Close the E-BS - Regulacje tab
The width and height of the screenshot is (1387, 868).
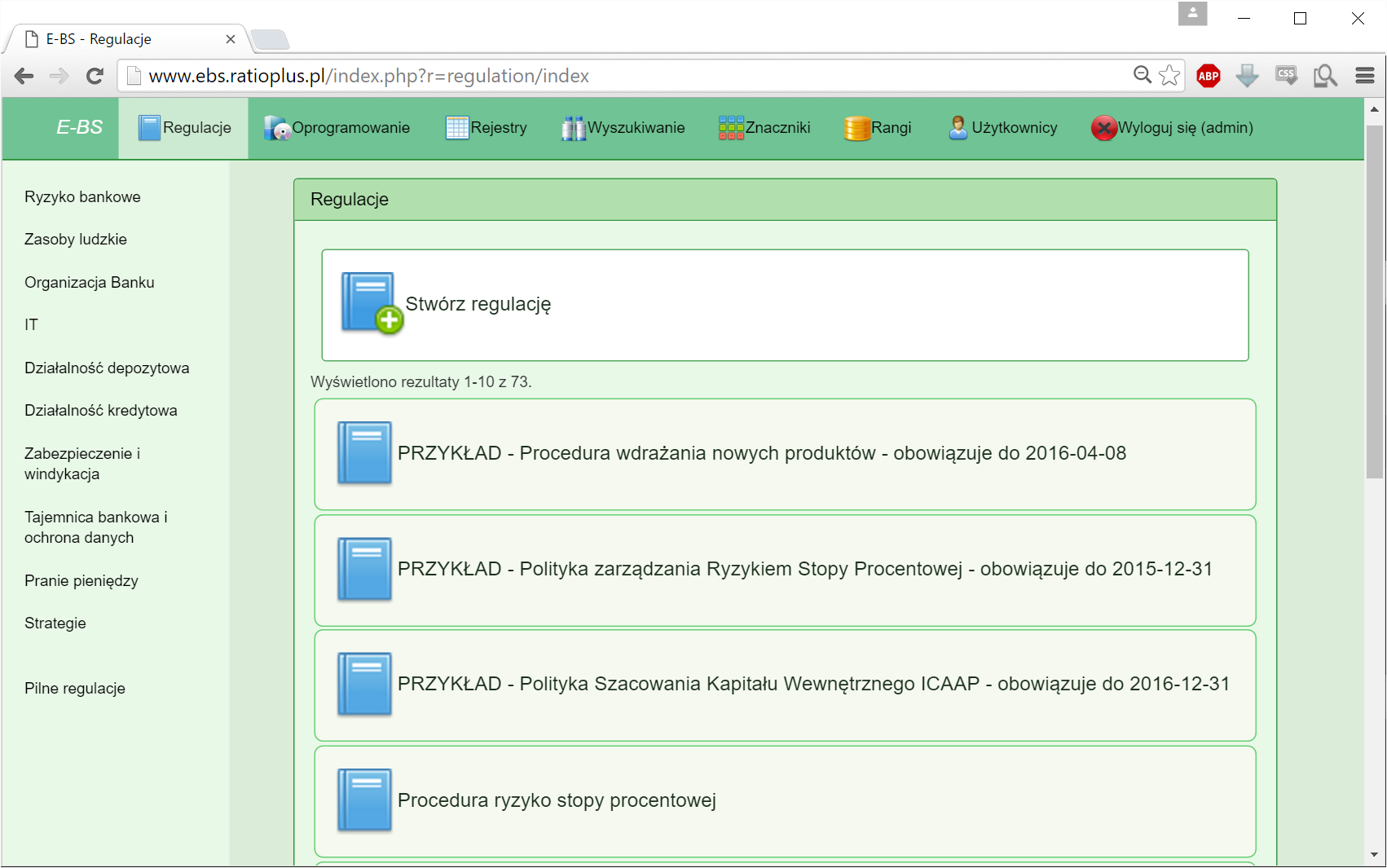click(x=231, y=39)
